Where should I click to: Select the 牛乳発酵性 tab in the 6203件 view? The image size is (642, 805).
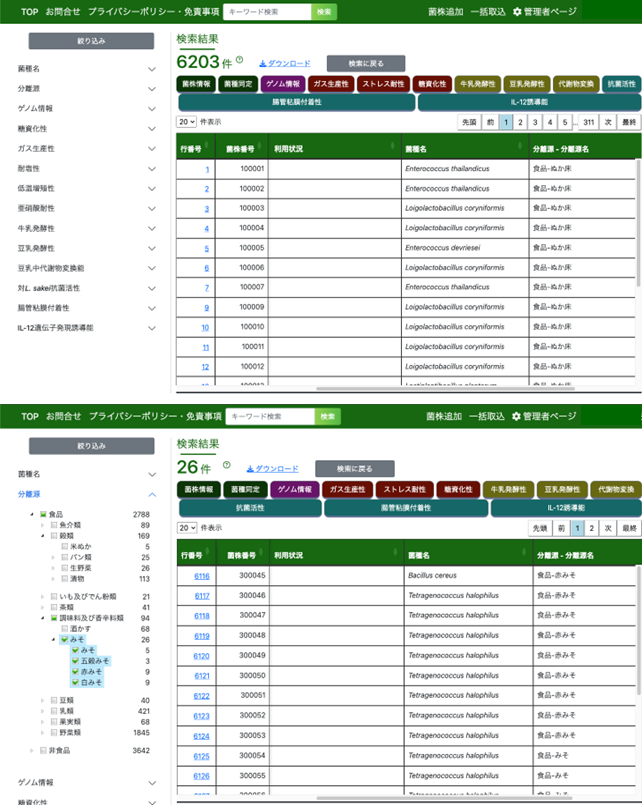pyautogui.click(x=478, y=84)
